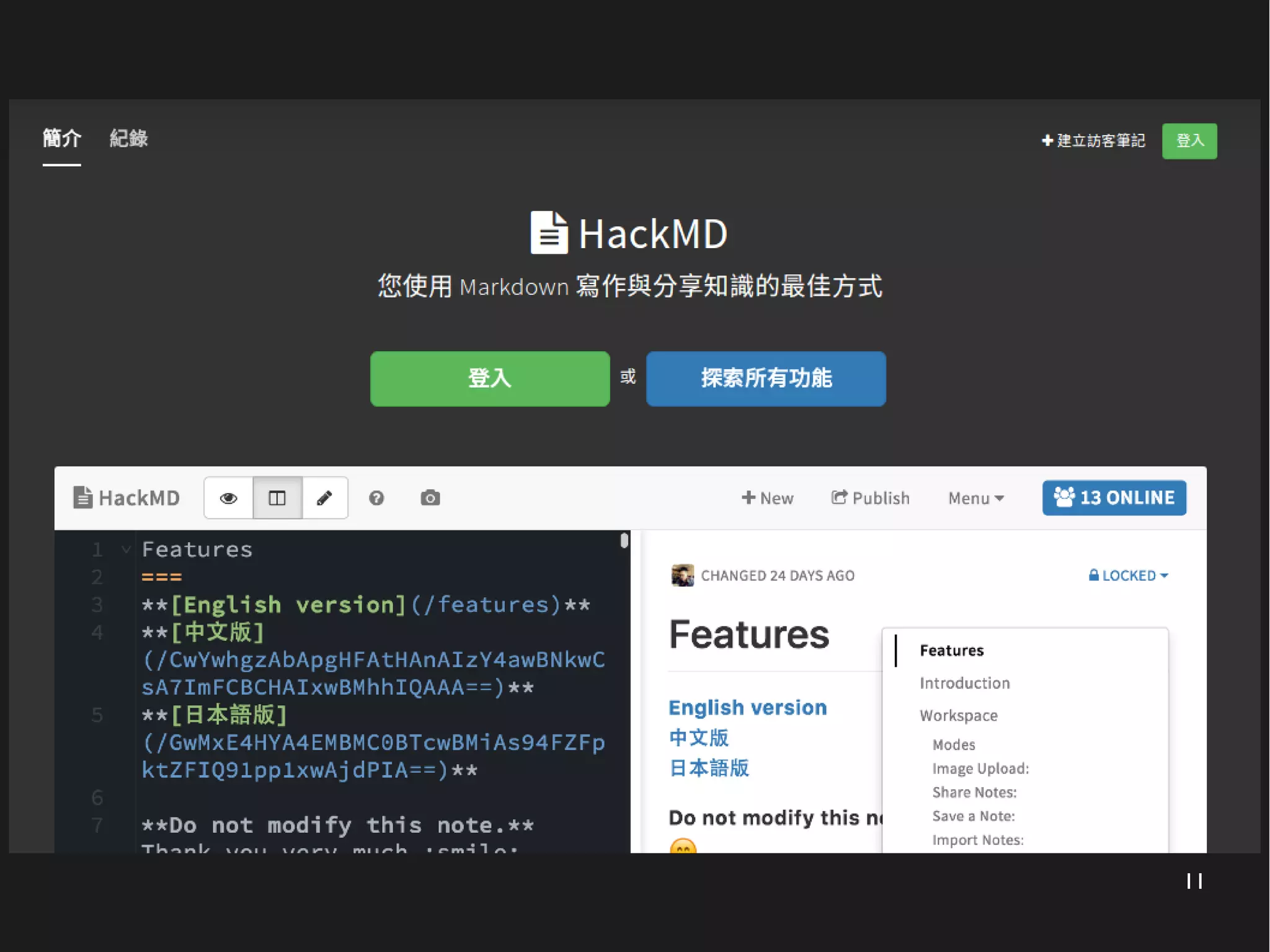Select the 簡介 tab
The width and height of the screenshot is (1270, 952).
point(61,138)
